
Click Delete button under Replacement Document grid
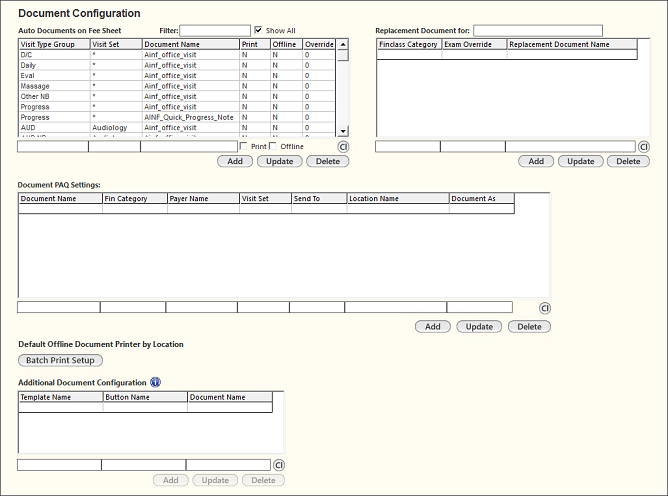(x=628, y=161)
